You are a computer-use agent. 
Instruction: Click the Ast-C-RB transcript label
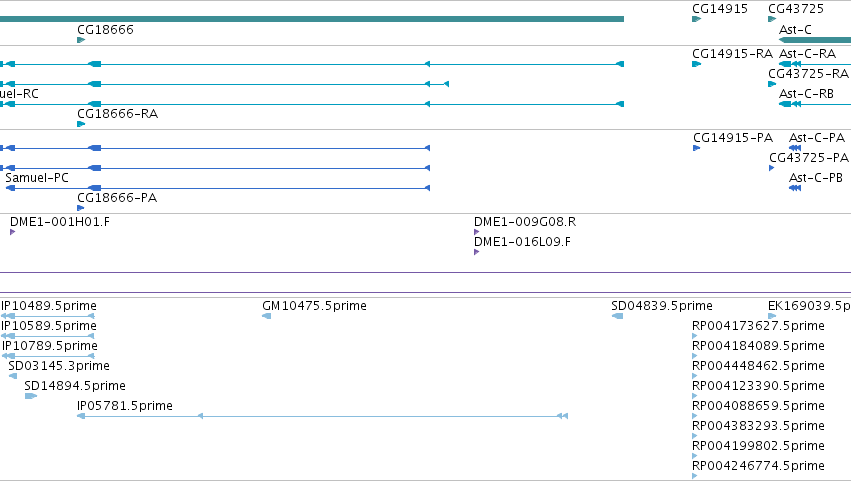(x=806, y=94)
